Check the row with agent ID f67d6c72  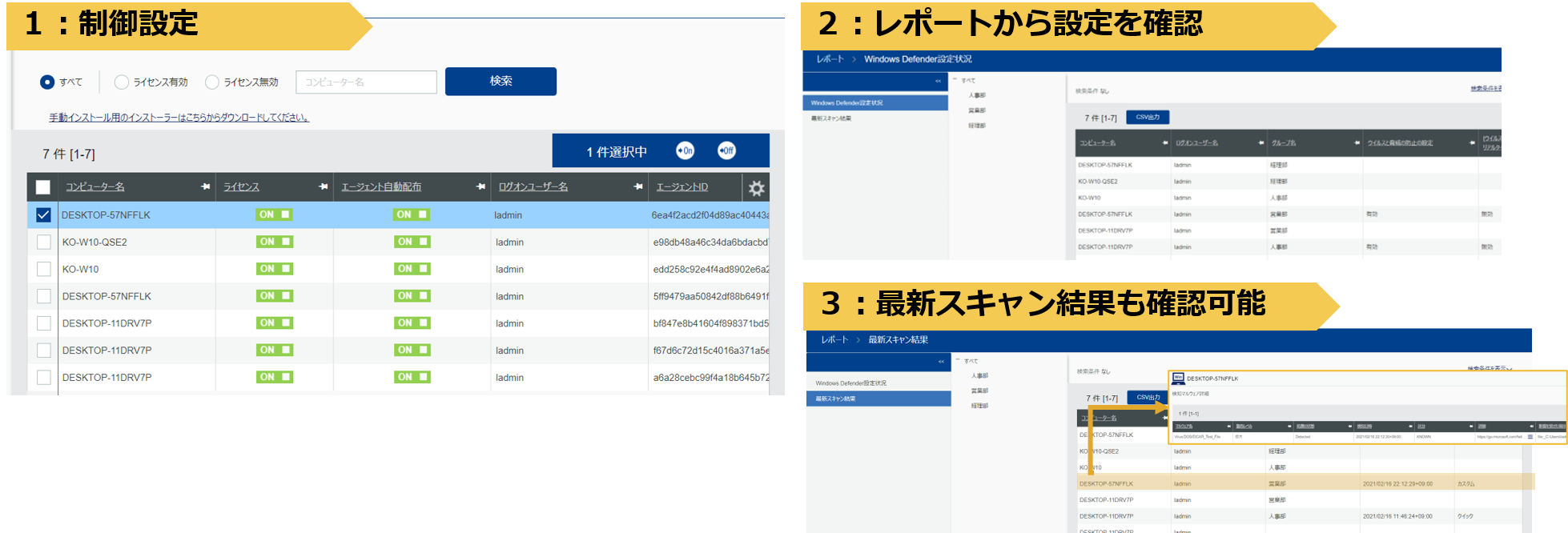44,351
